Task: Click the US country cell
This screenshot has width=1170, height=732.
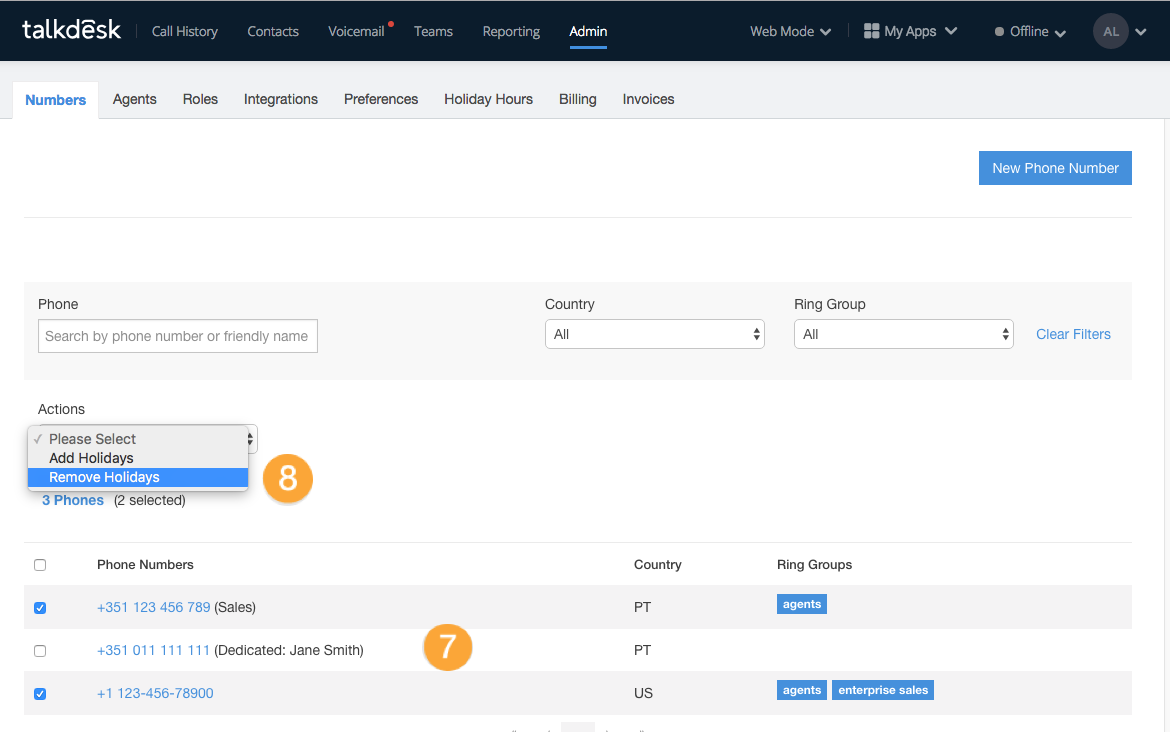Action: (x=643, y=693)
